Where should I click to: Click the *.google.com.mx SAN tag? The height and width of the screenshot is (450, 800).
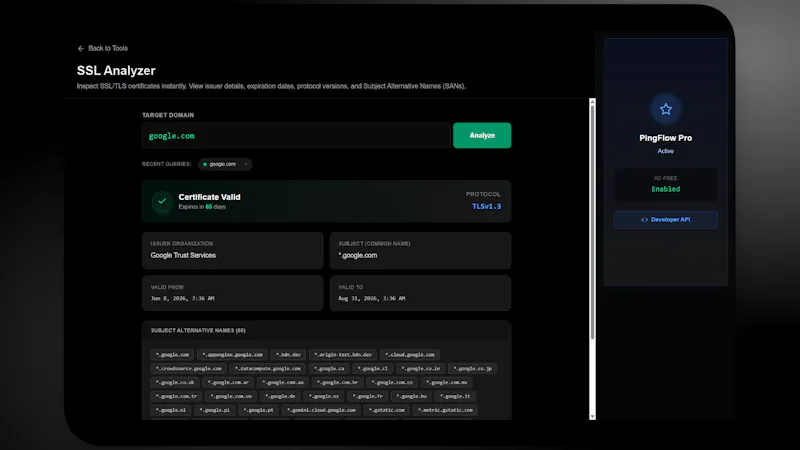[446, 382]
